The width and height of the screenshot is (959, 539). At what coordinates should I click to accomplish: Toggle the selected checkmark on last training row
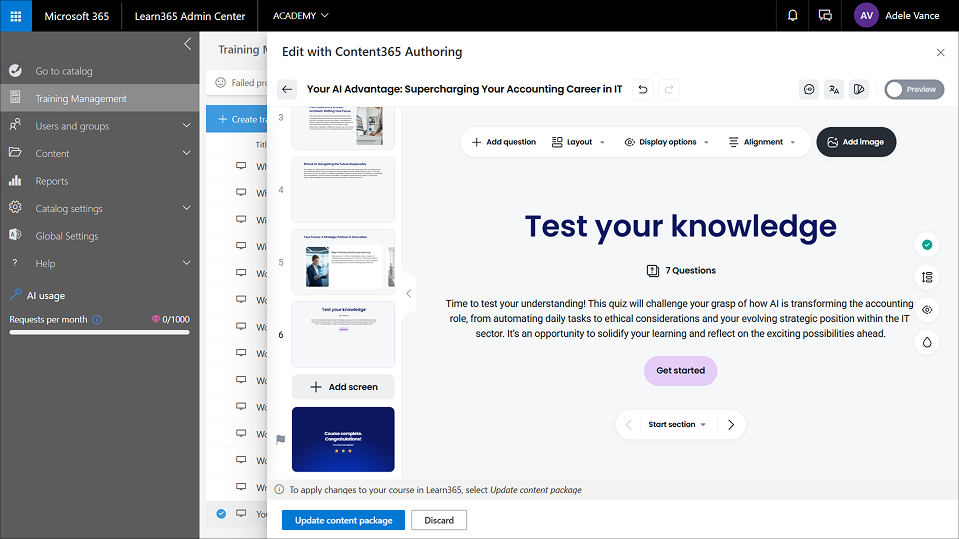(221, 514)
